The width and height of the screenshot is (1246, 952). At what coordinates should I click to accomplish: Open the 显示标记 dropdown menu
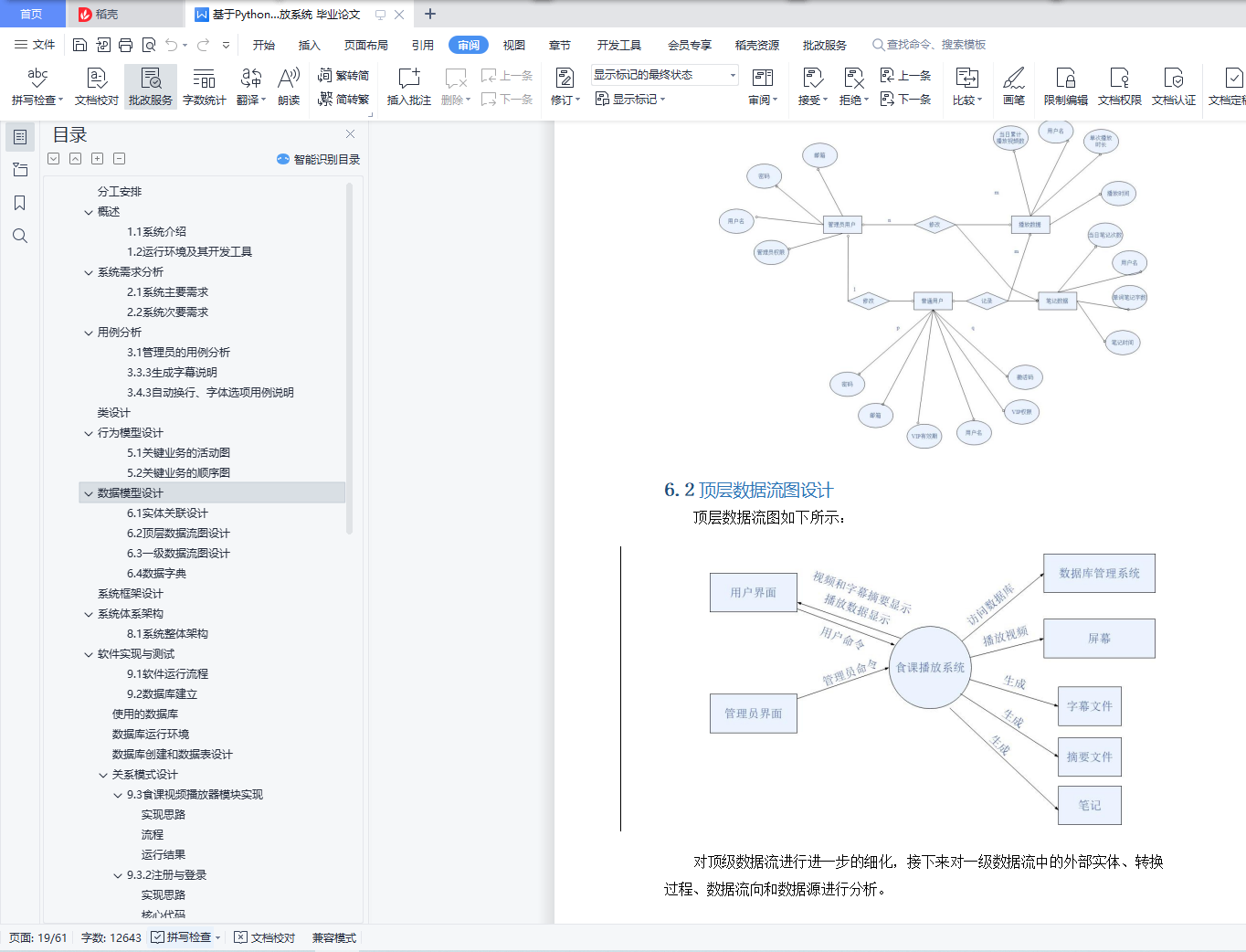tap(630, 99)
